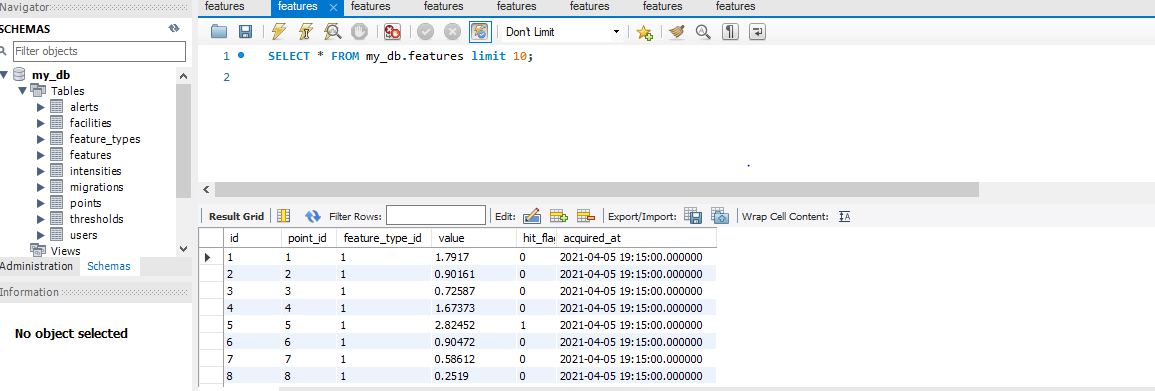Run EXPLAIN on the current statement
Screen dimensions: 1155x391
point(333,32)
